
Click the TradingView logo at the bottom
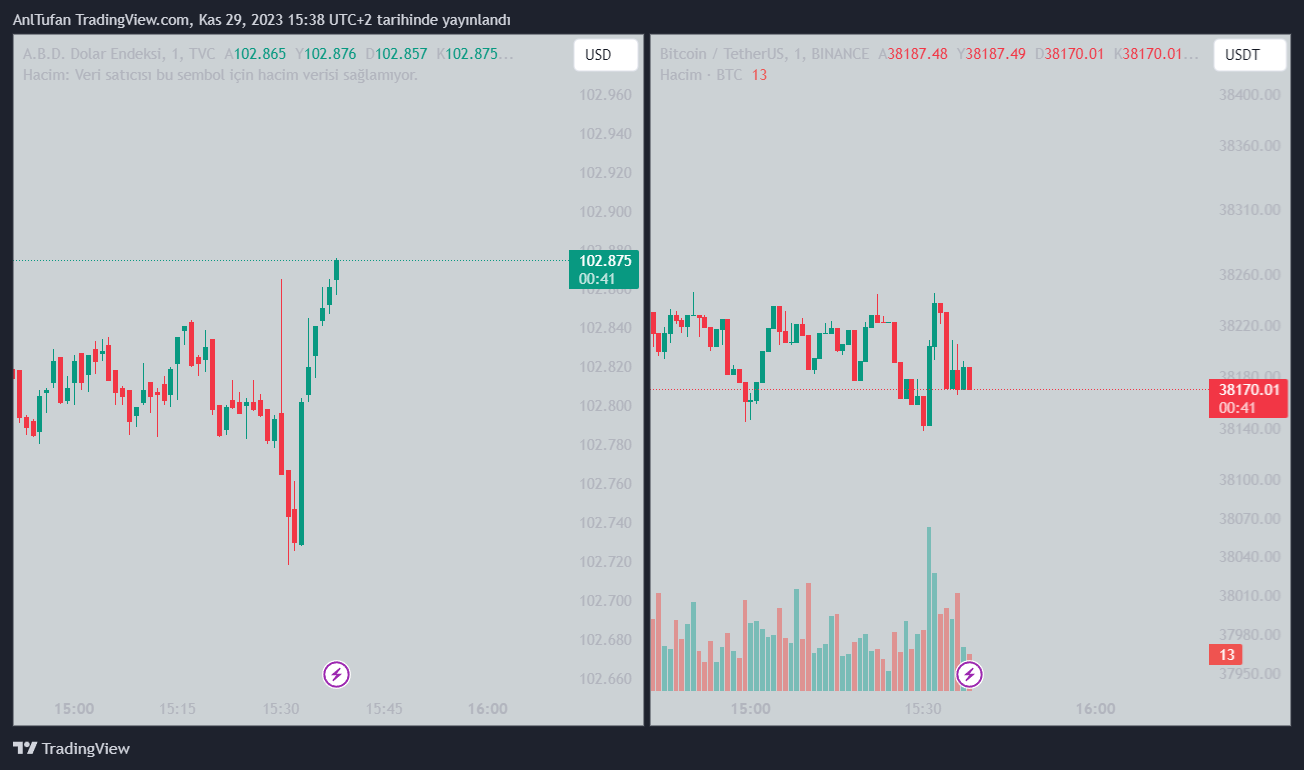point(71,748)
